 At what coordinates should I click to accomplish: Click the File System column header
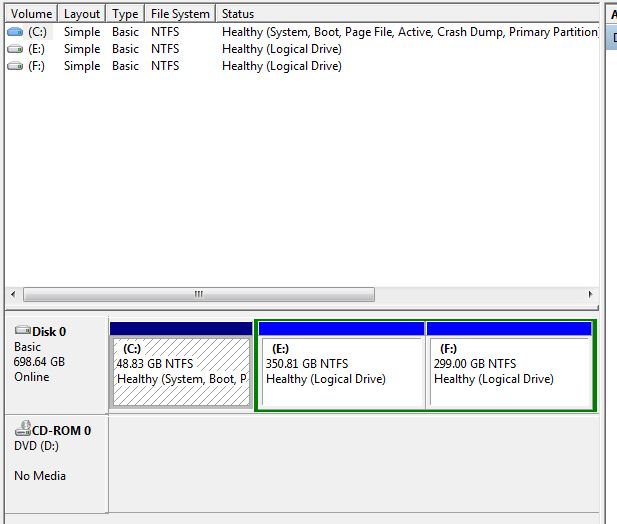point(180,14)
